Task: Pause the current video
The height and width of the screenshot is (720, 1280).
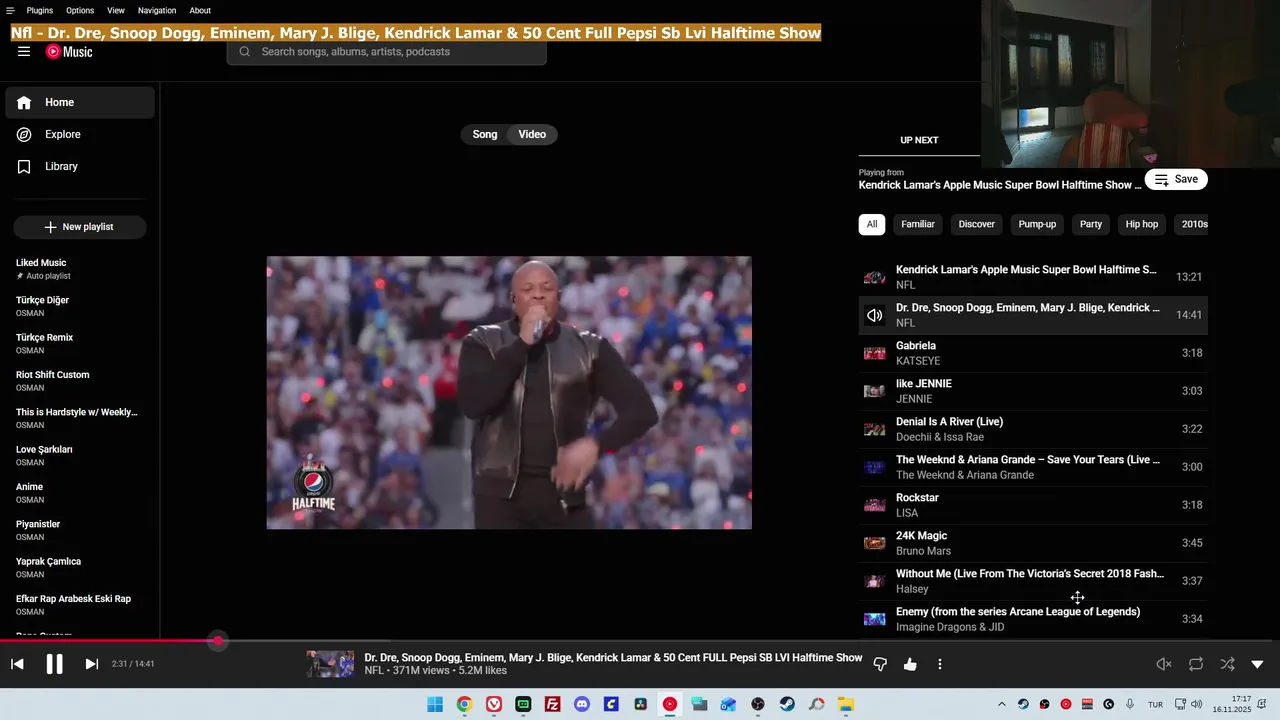Action: pyautogui.click(x=54, y=664)
